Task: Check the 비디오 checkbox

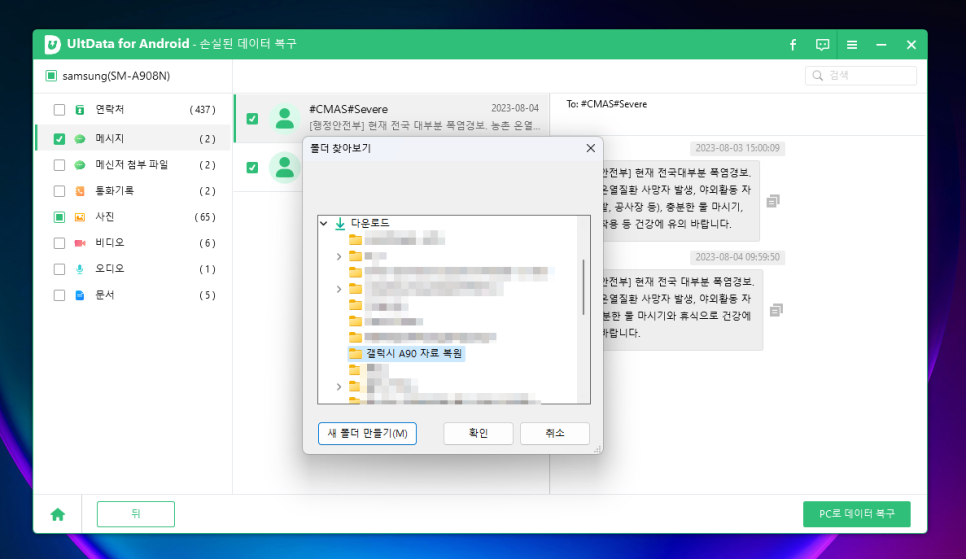Action: (59, 243)
